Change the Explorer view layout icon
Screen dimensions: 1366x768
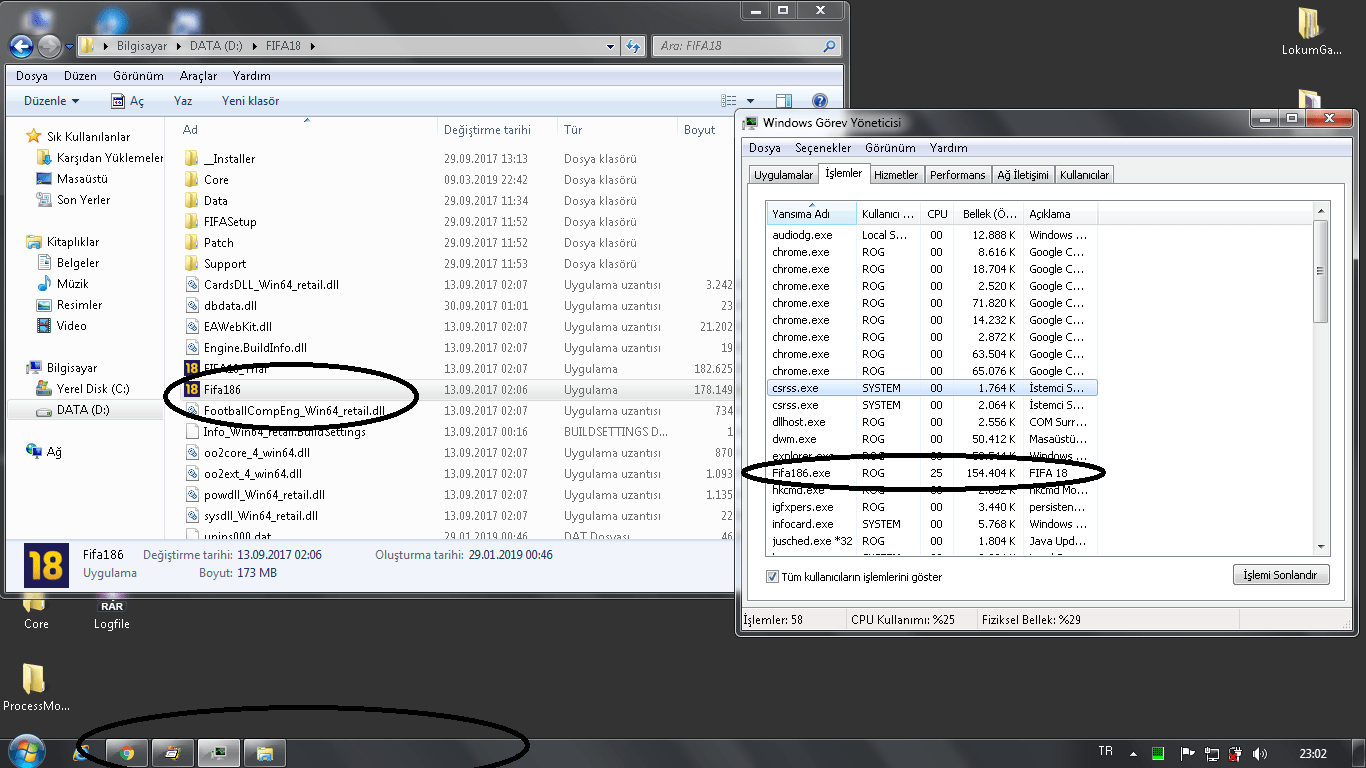(729, 101)
